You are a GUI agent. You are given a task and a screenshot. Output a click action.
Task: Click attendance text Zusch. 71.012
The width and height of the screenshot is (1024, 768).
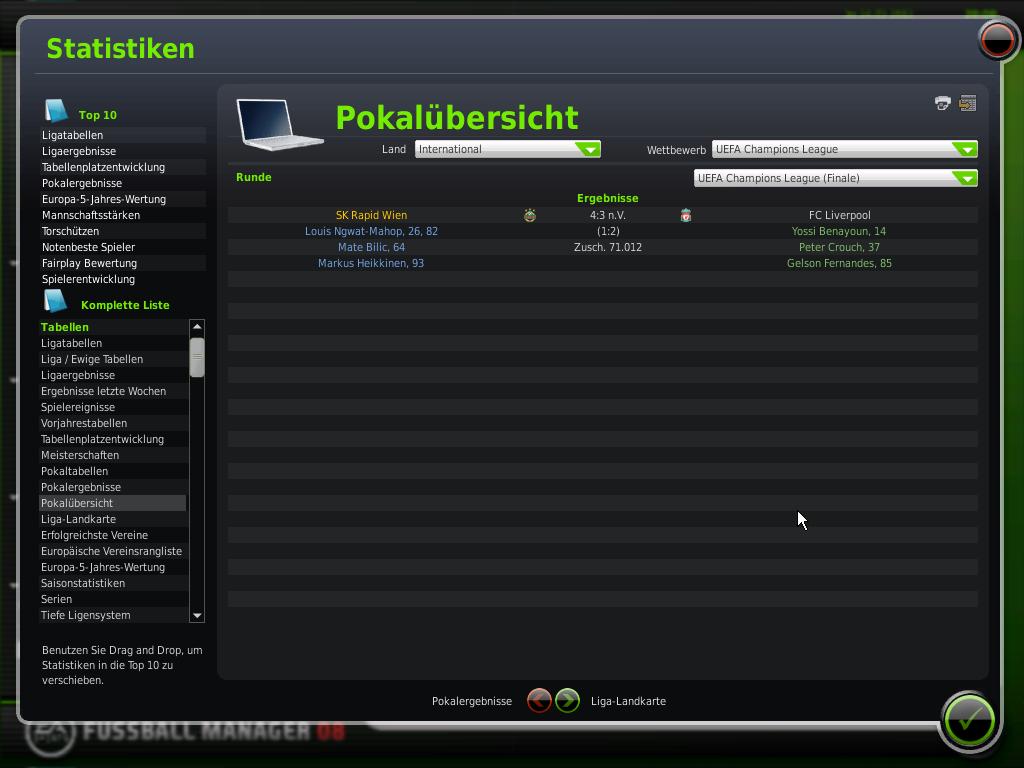click(x=607, y=247)
